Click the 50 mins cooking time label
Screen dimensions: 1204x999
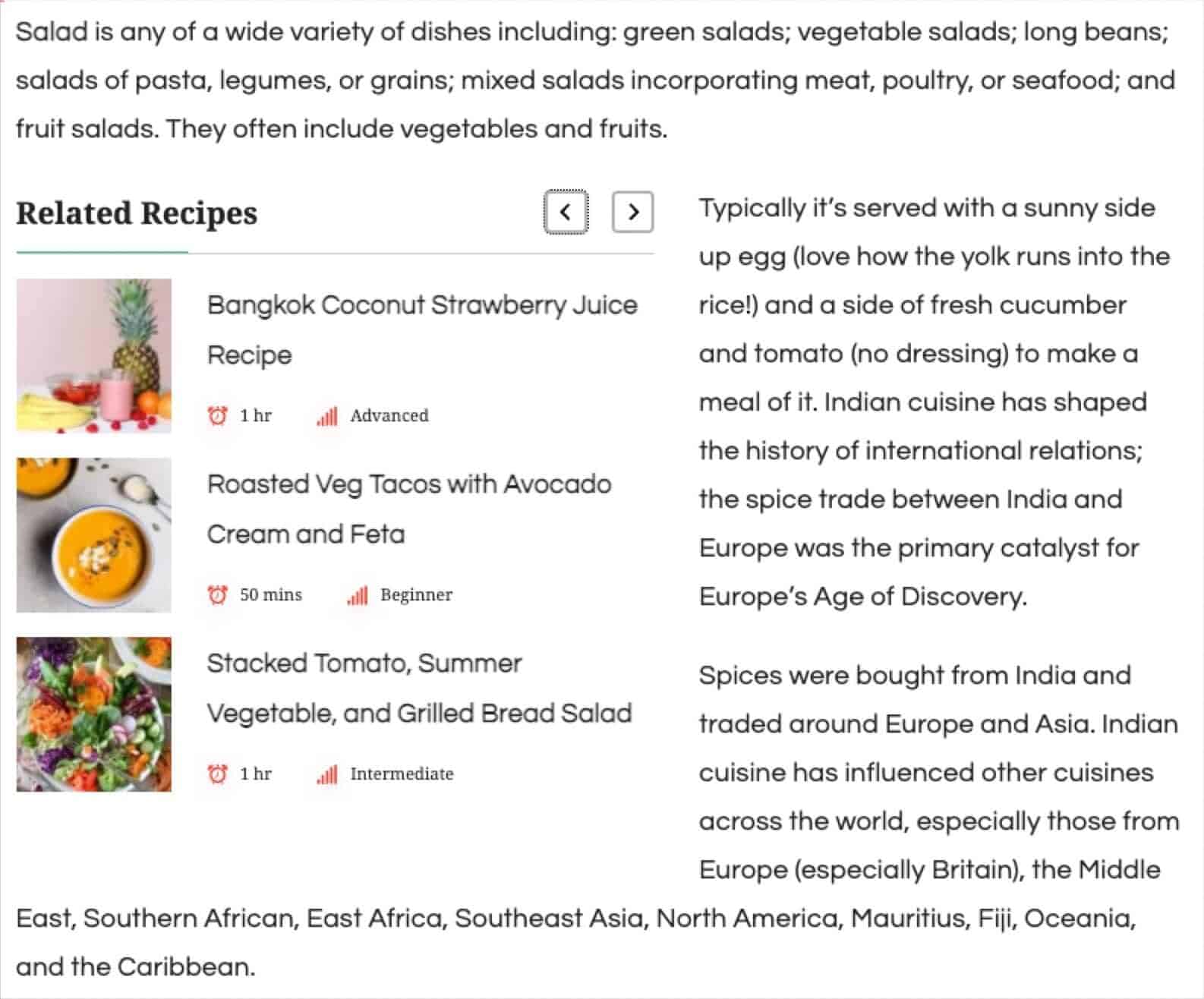pos(271,595)
